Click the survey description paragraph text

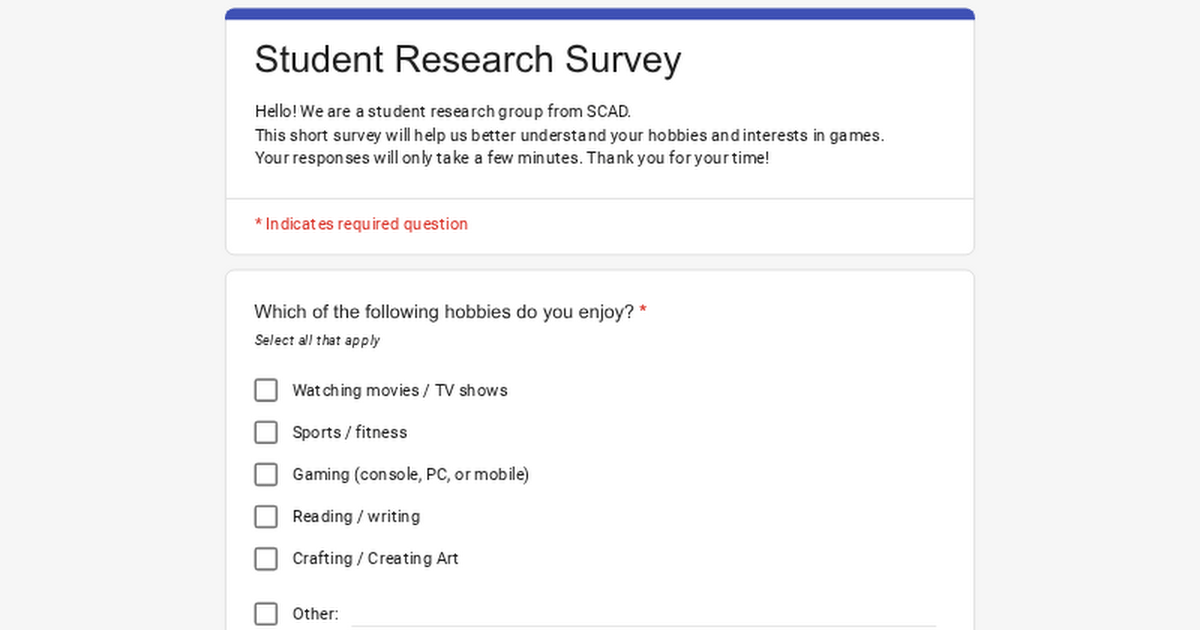click(569, 135)
